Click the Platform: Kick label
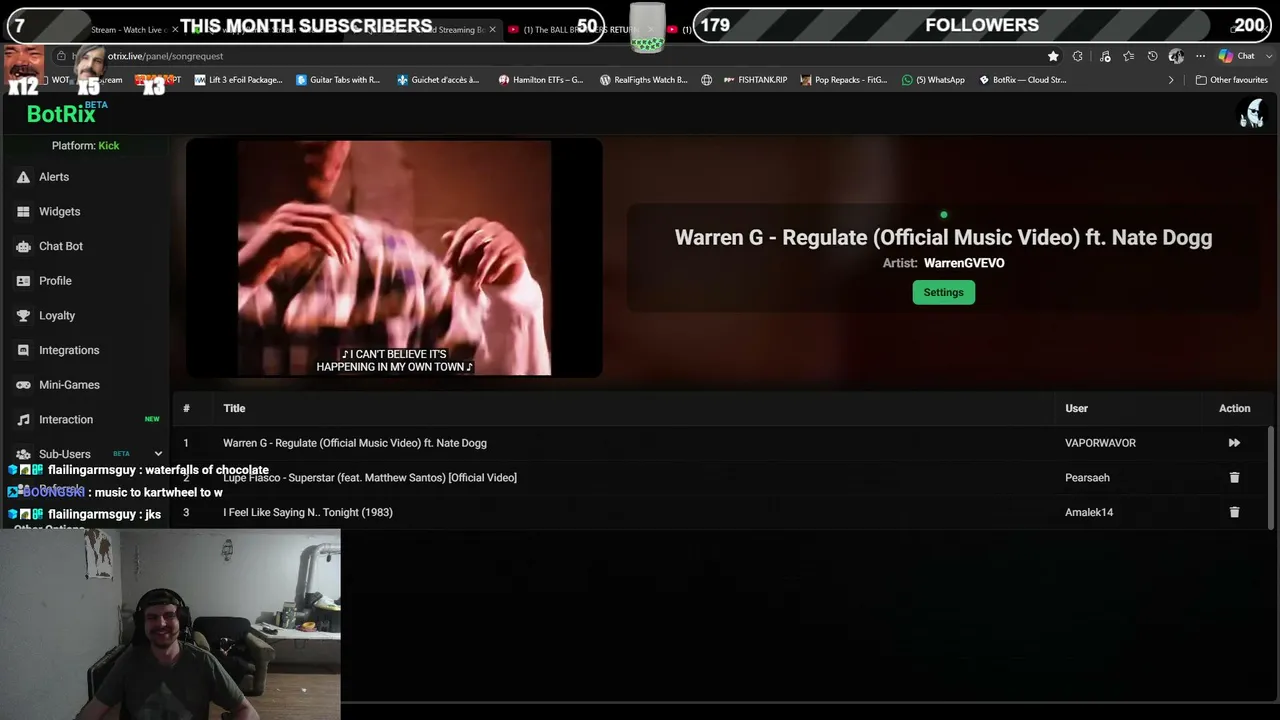1280x720 pixels. [85, 146]
